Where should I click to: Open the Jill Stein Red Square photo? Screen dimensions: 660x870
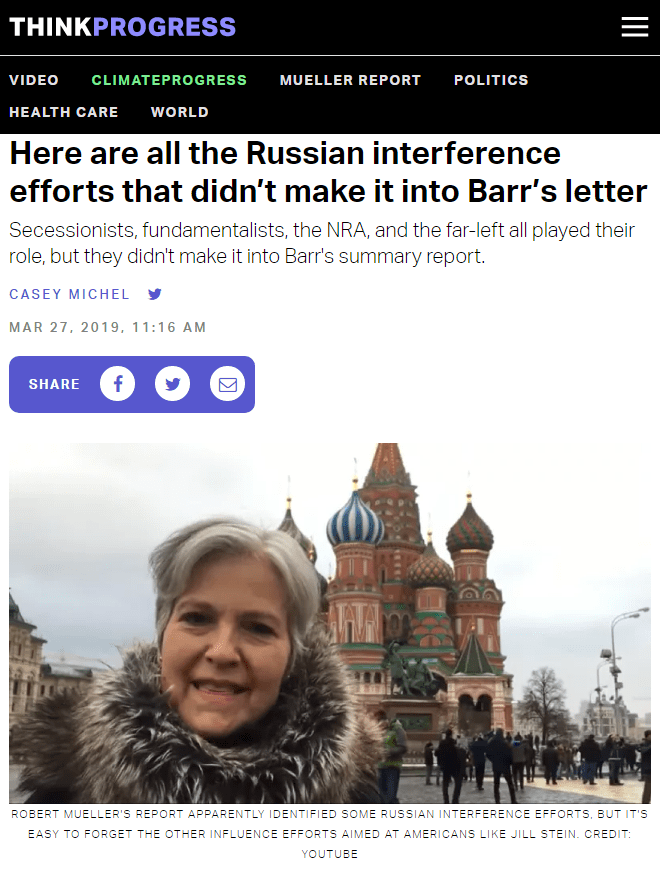pyautogui.click(x=329, y=623)
